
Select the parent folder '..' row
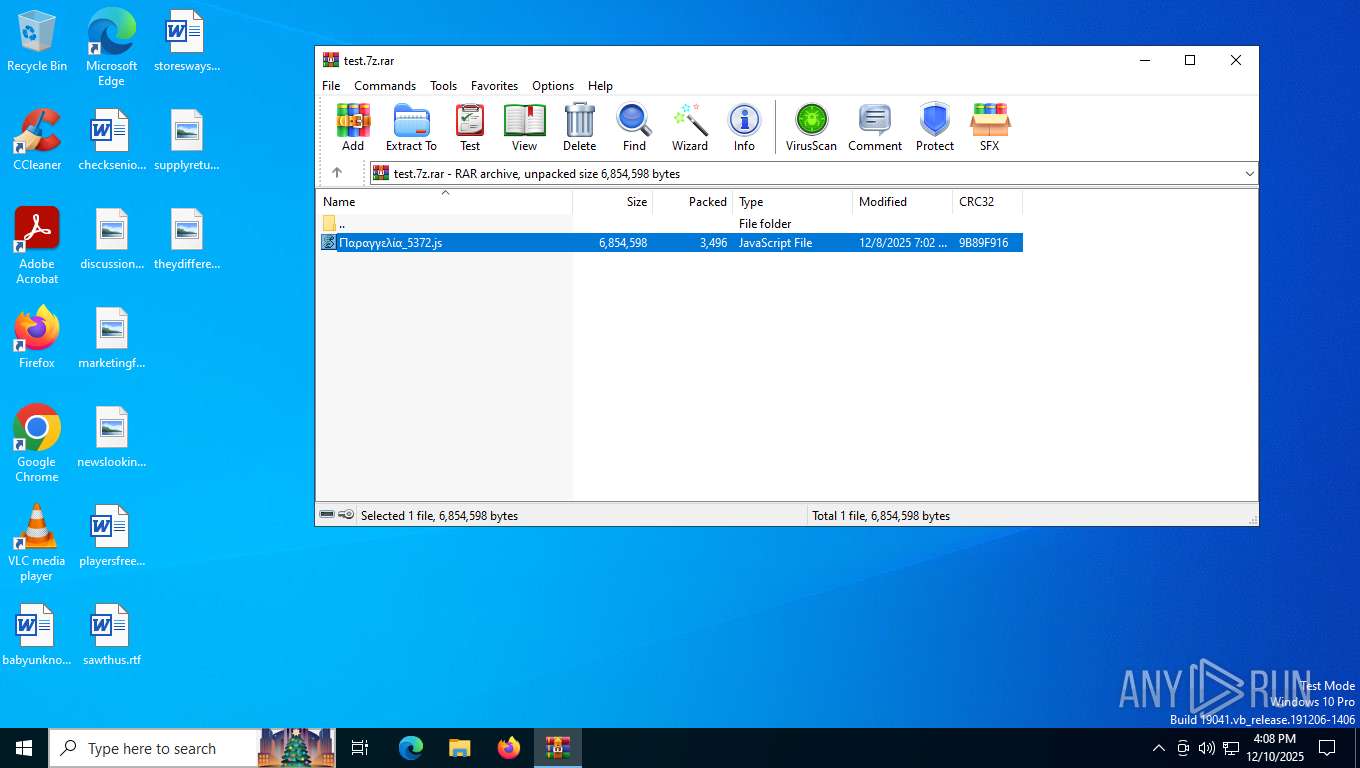point(671,224)
